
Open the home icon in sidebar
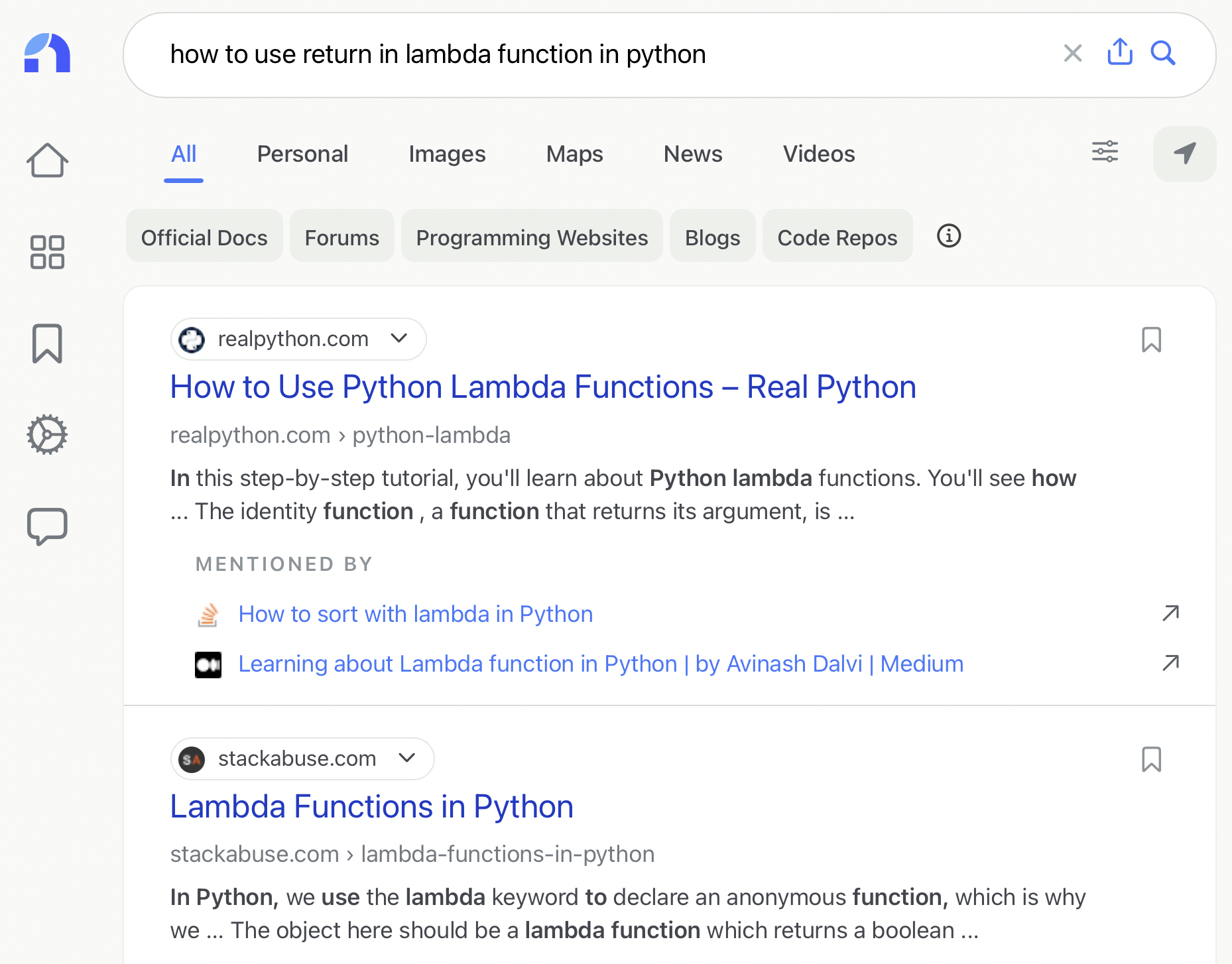point(47,160)
